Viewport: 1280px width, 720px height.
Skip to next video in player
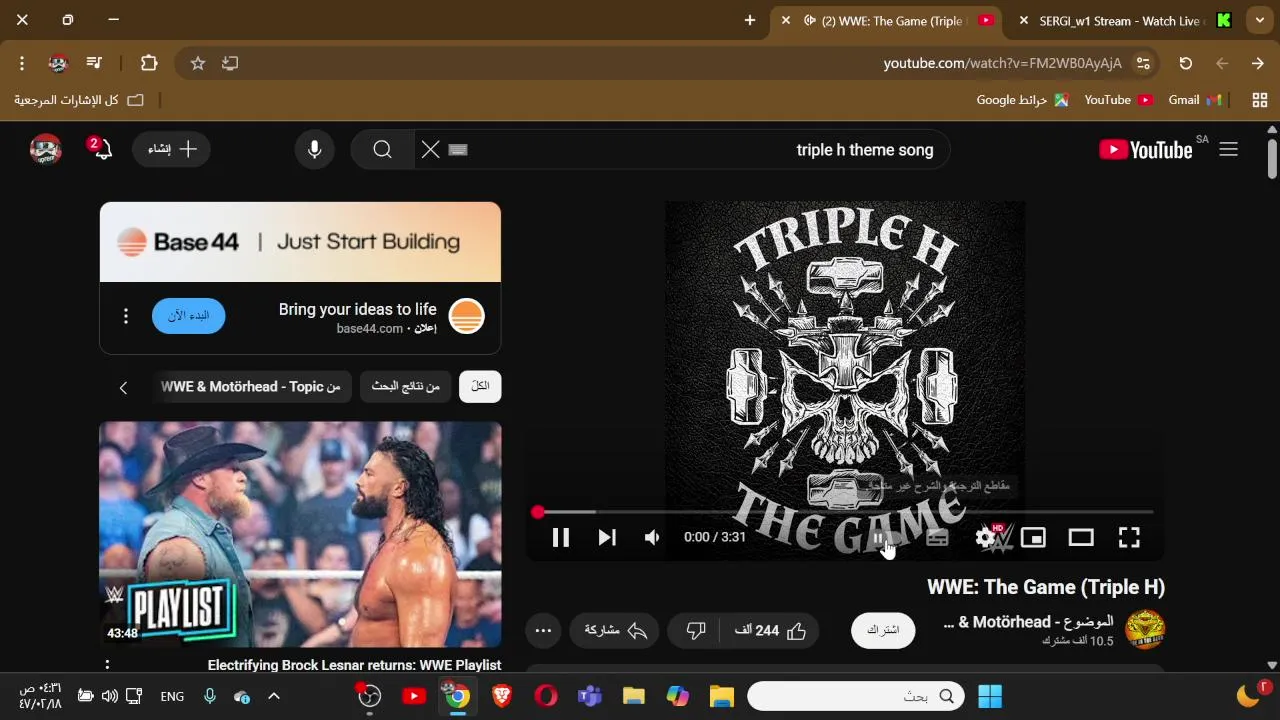pyautogui.click(x=607, y=537)
